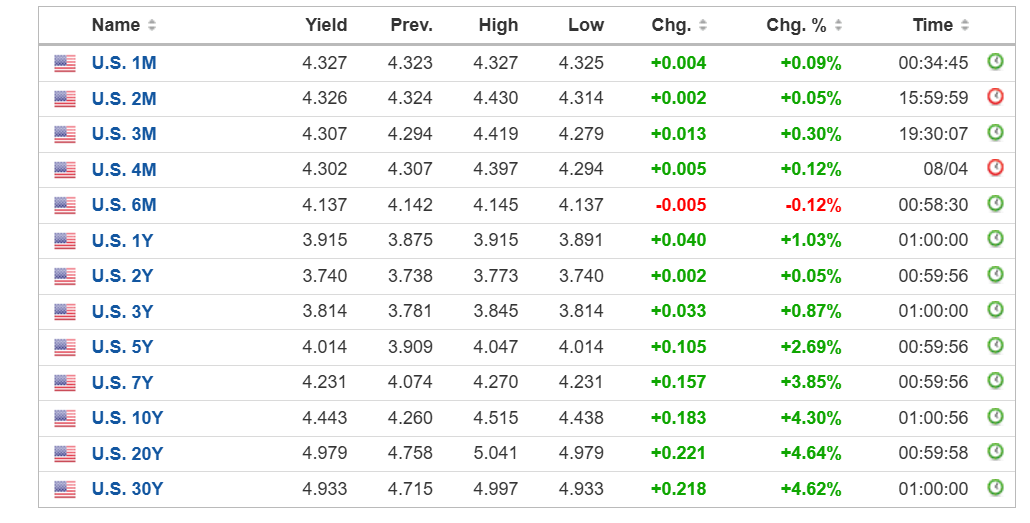The image size is (1030, 523).
Task: Select the U.S. 7Y bond link
Action: [x=123, y=382]
